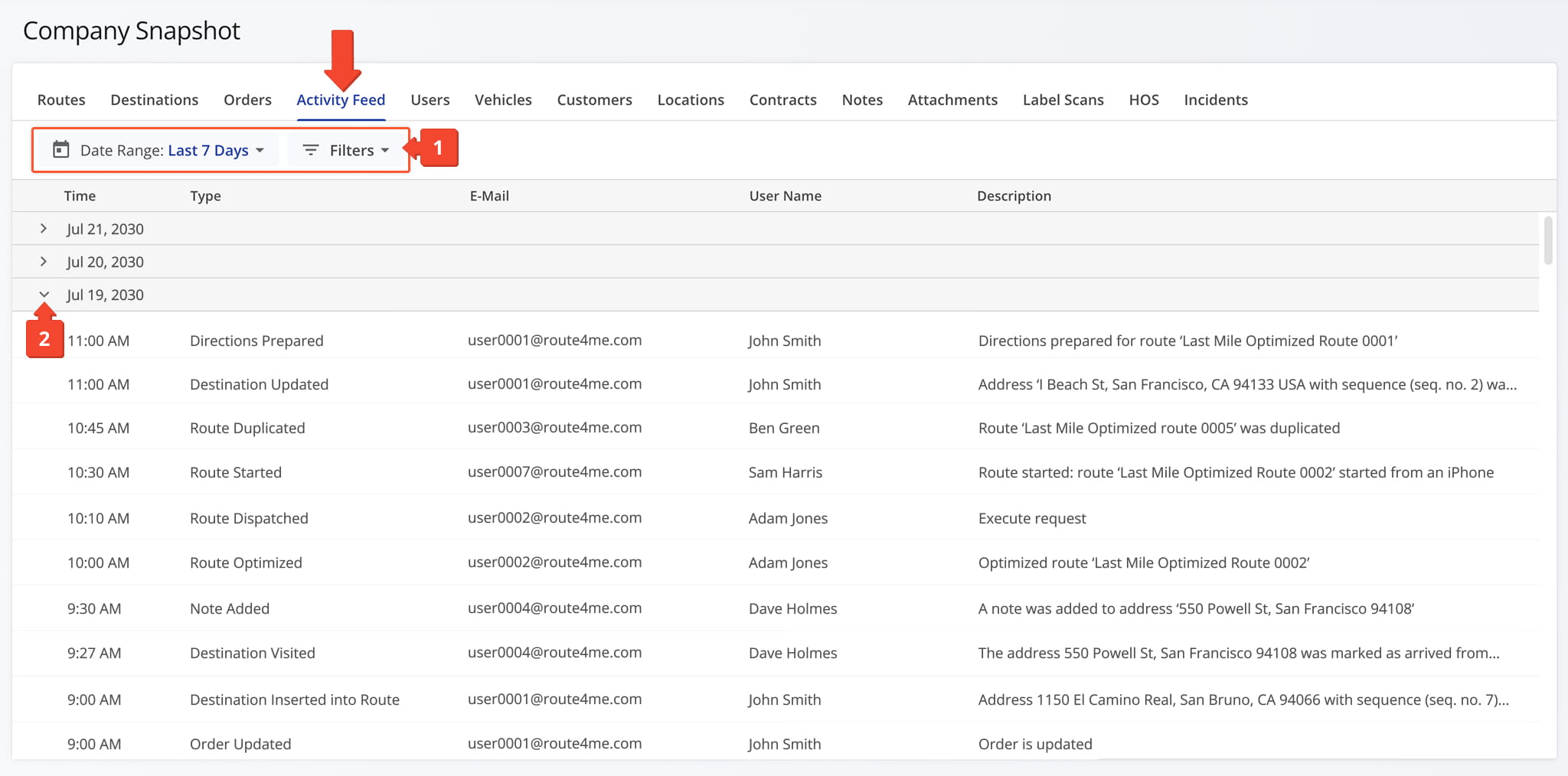The image size is (1568, 776).
Task: Click user name Sam Harris
Action: click(x=786, y=472)
